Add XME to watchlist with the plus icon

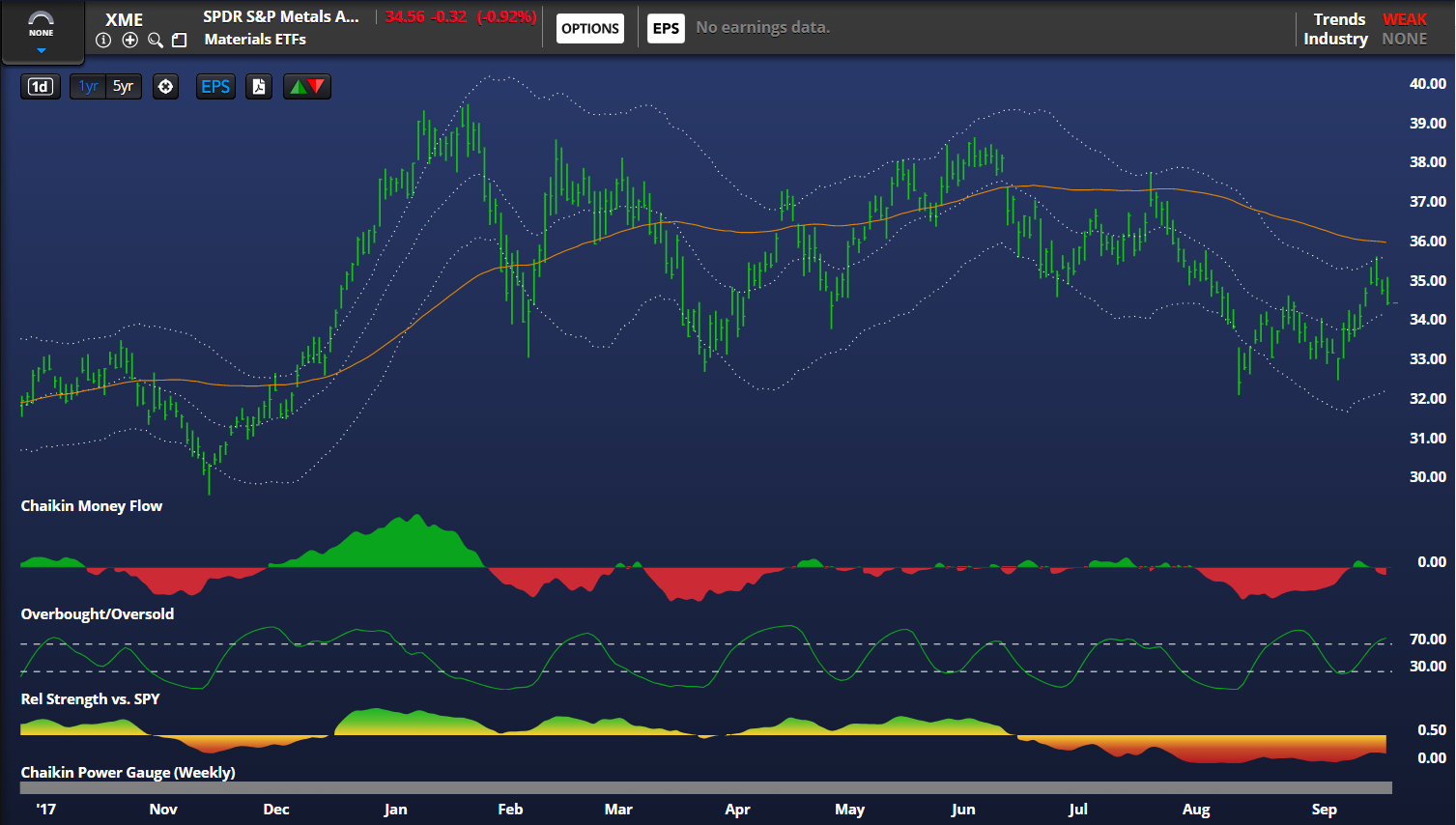coord(129,40)
